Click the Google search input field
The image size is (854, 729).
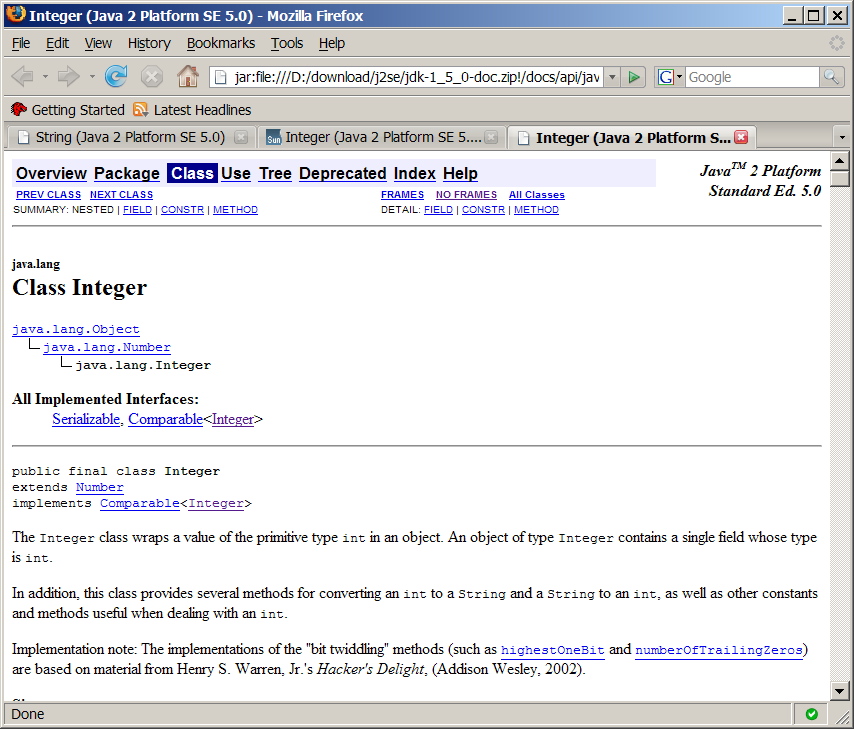752,77
